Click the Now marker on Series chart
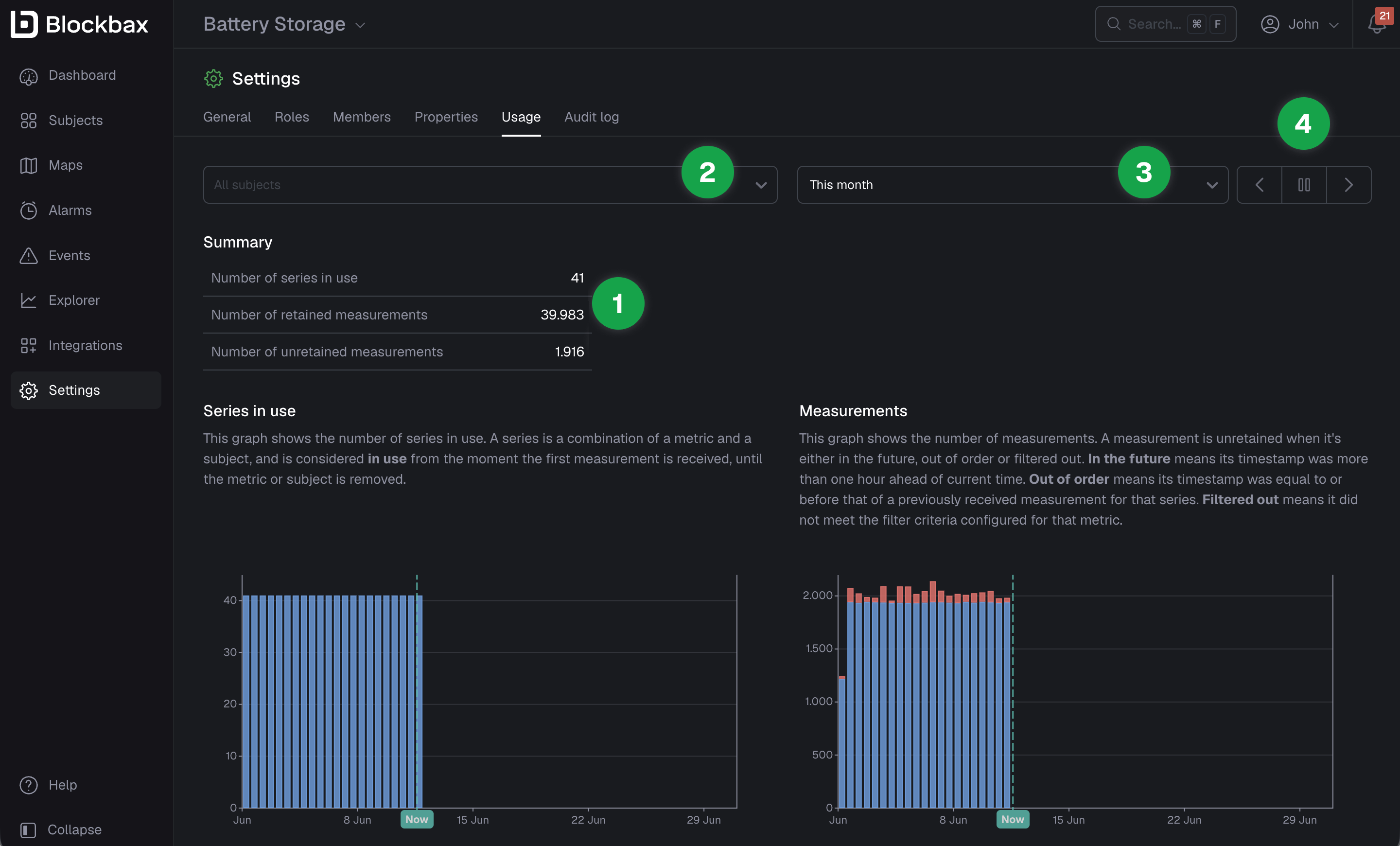1400x846 pixels. (417, 819)
